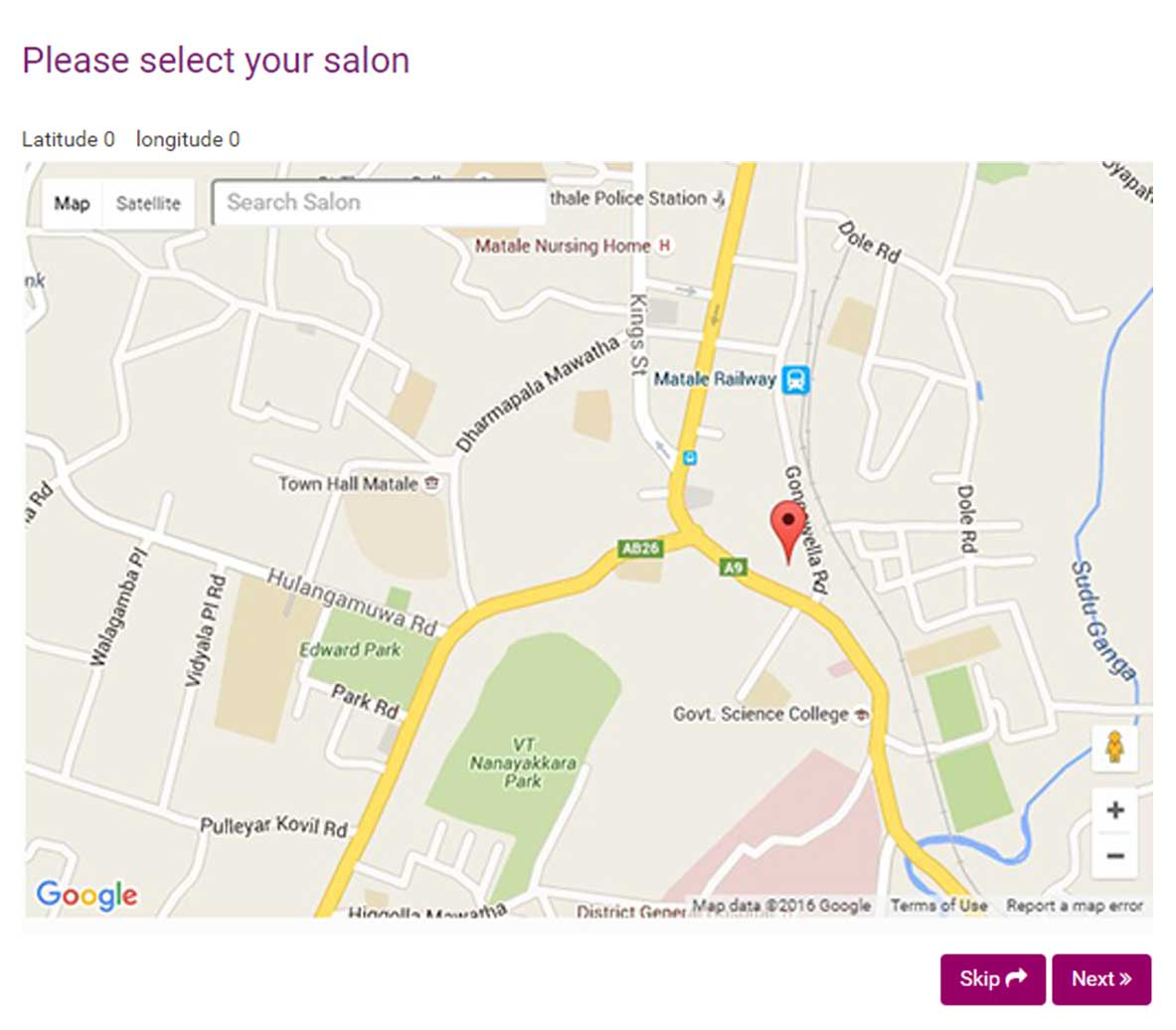Open the Terms of Use link
This screenshot has width=1176, height=1030.
pos(938,906)
